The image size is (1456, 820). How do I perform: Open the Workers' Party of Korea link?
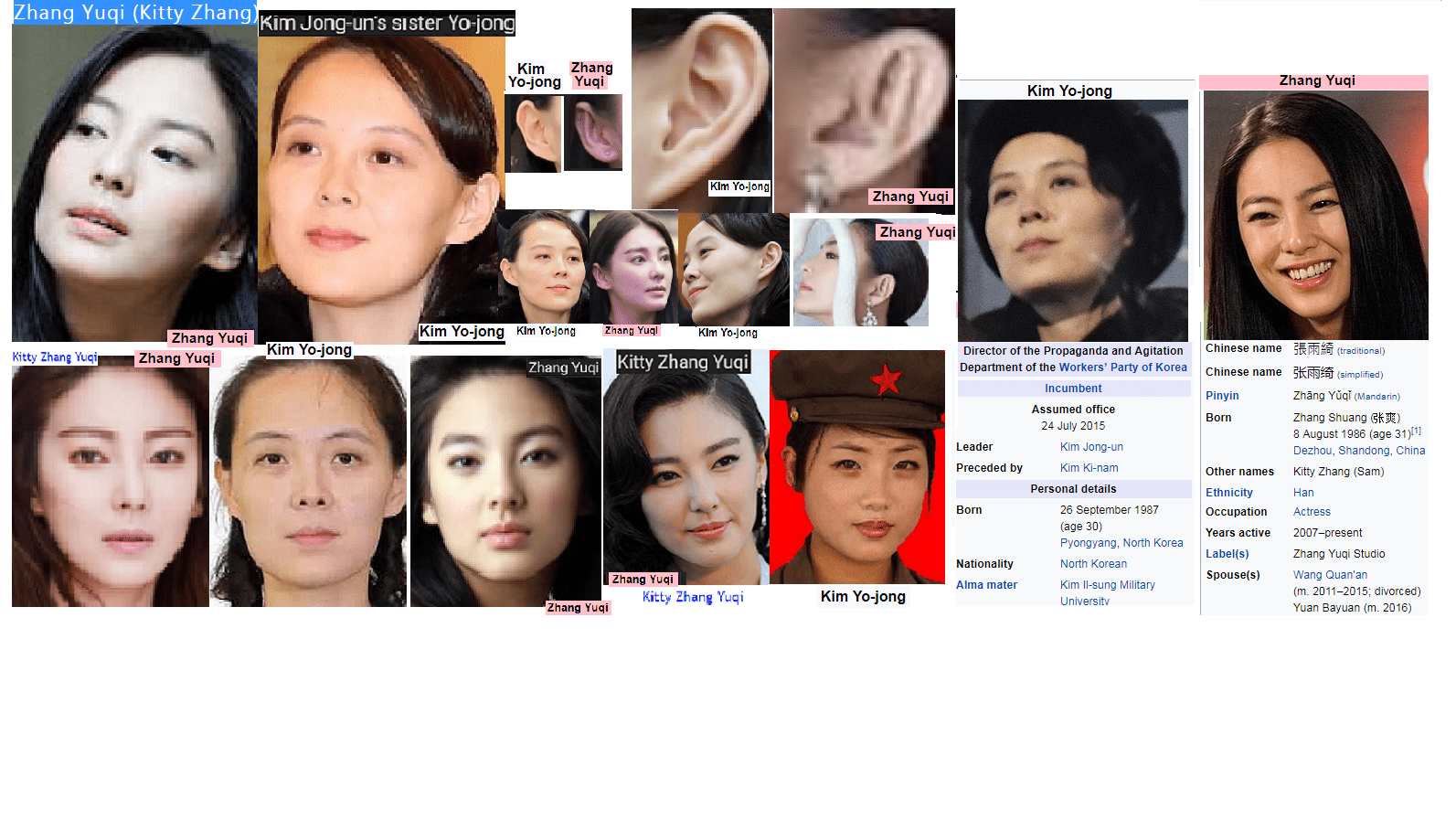1122,367
